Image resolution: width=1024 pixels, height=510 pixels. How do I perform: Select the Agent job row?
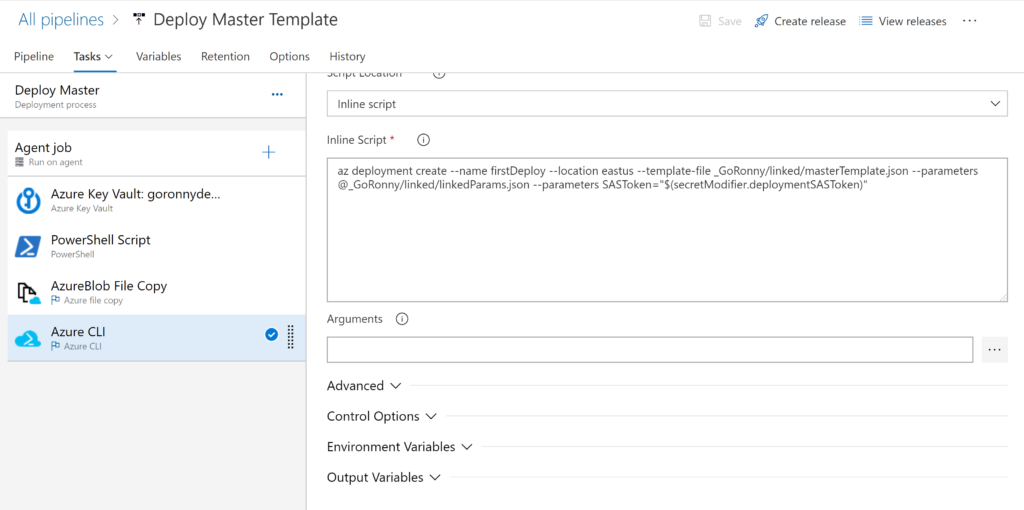point(157,153)
